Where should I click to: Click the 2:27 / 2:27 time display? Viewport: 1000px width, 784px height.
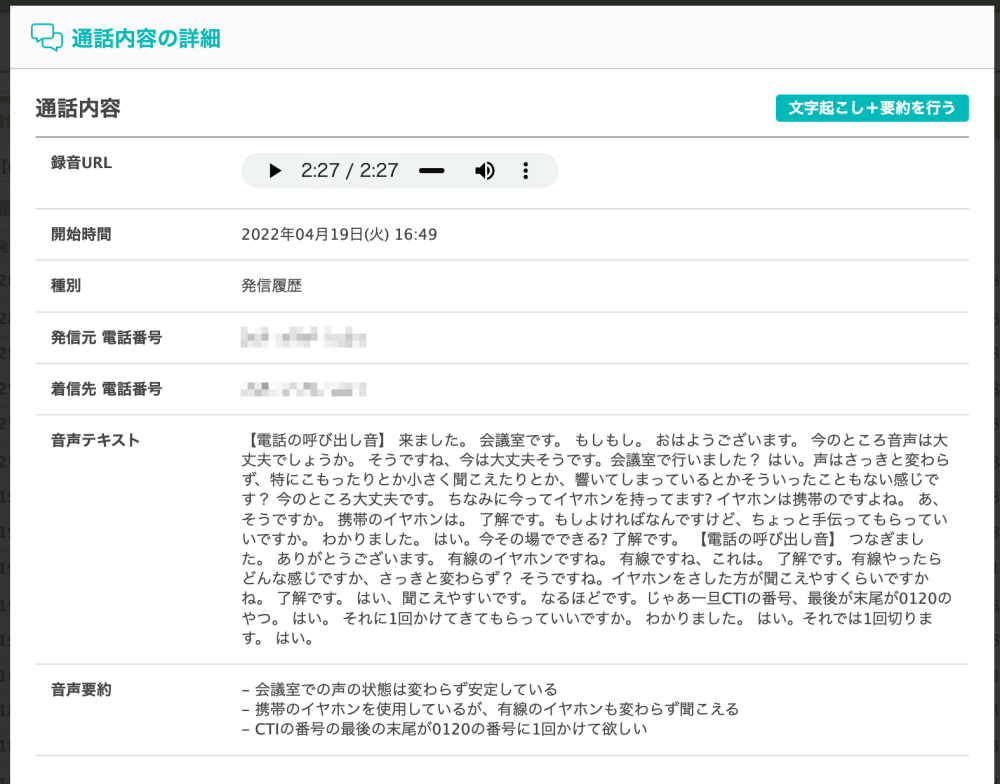pyautogui.click(x=349, y=171)
